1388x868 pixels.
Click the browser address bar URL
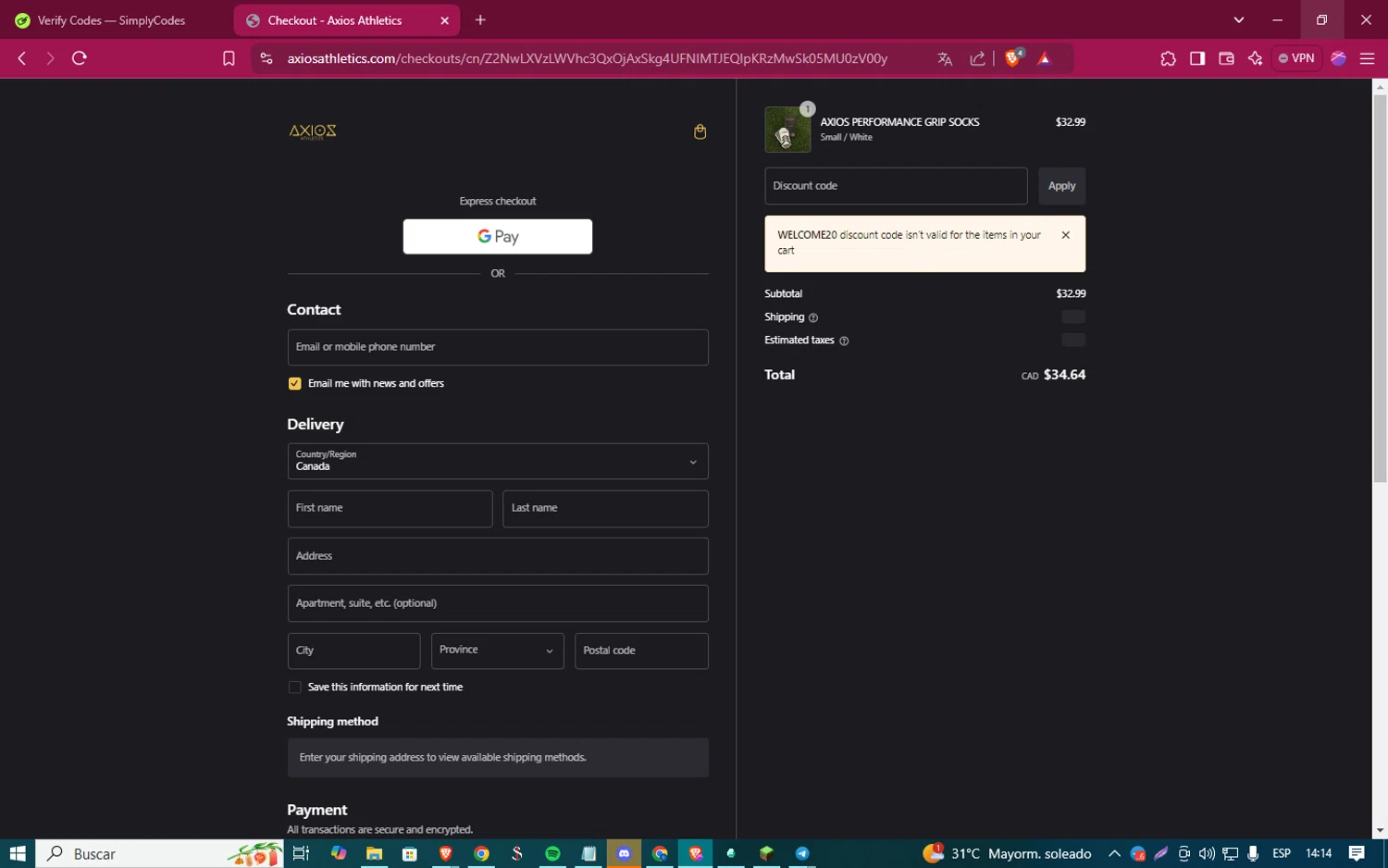588,58
